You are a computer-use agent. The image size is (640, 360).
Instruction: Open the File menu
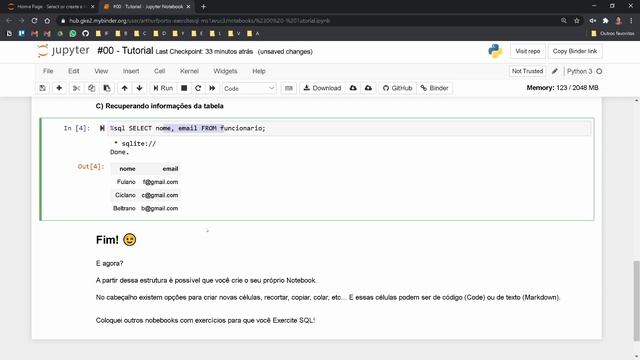[48, 71]
